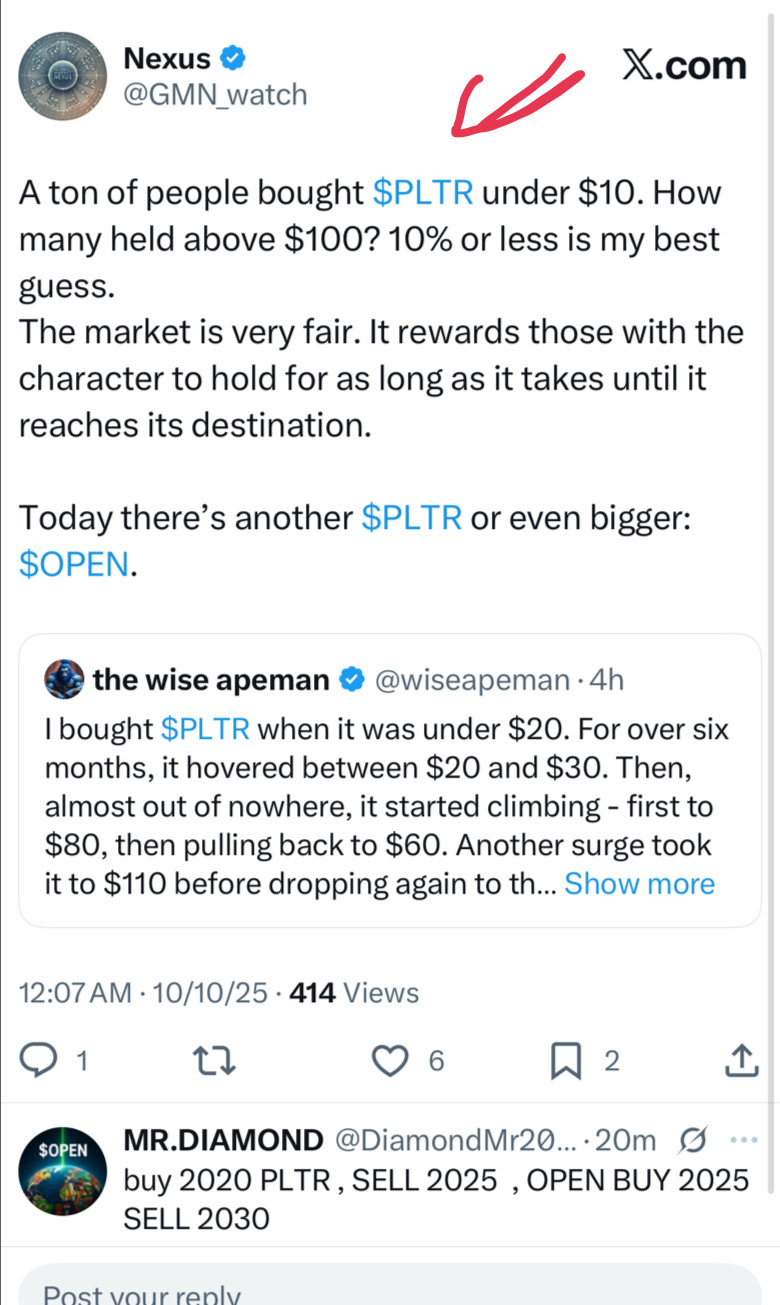Open the $OPEN cashtag link
This screenshot has width=780, height=1305.
click(74, 565)
